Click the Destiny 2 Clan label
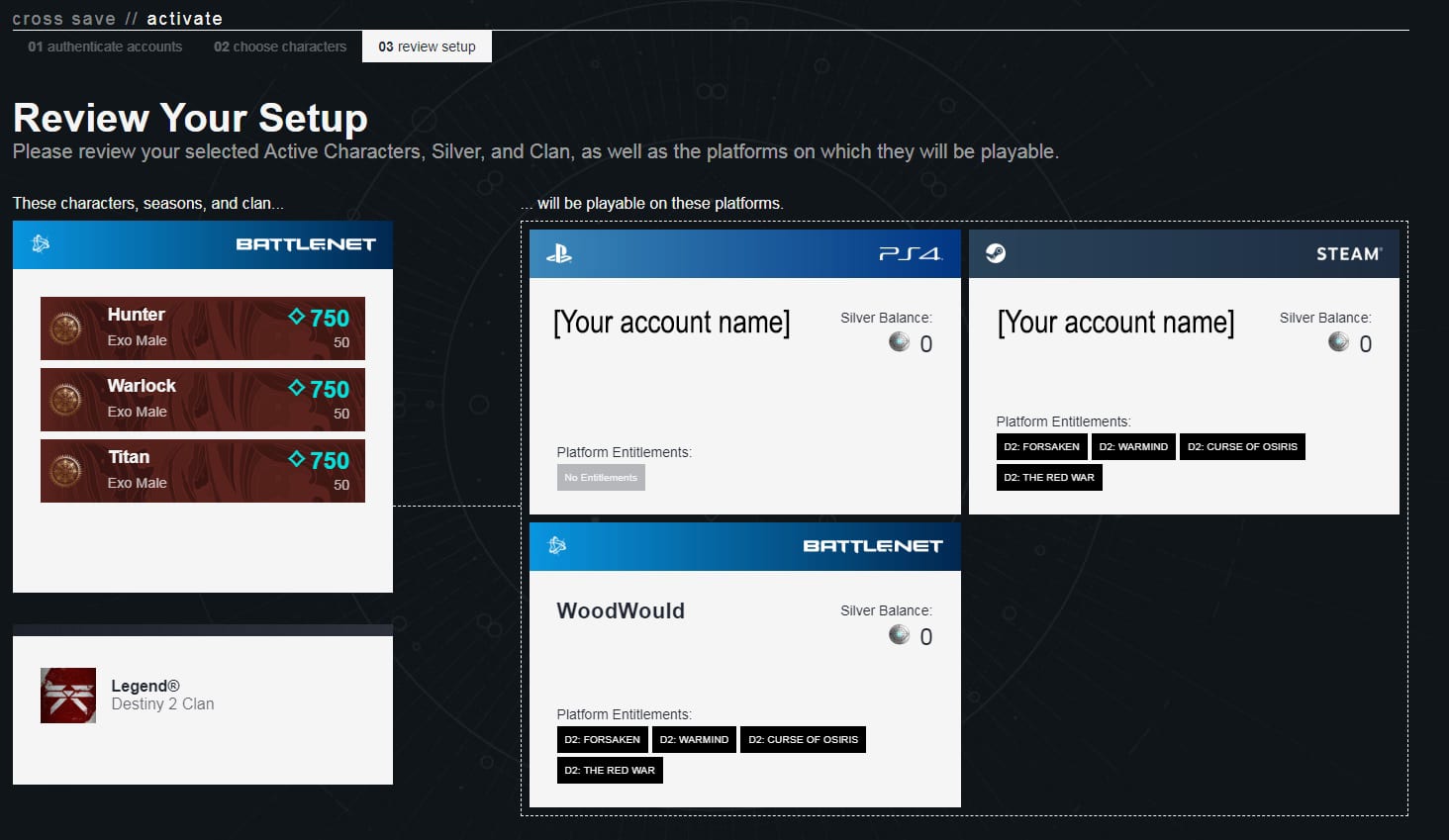Image resolution: width=1449 pixels, height=840 pixels. point(162,703)
